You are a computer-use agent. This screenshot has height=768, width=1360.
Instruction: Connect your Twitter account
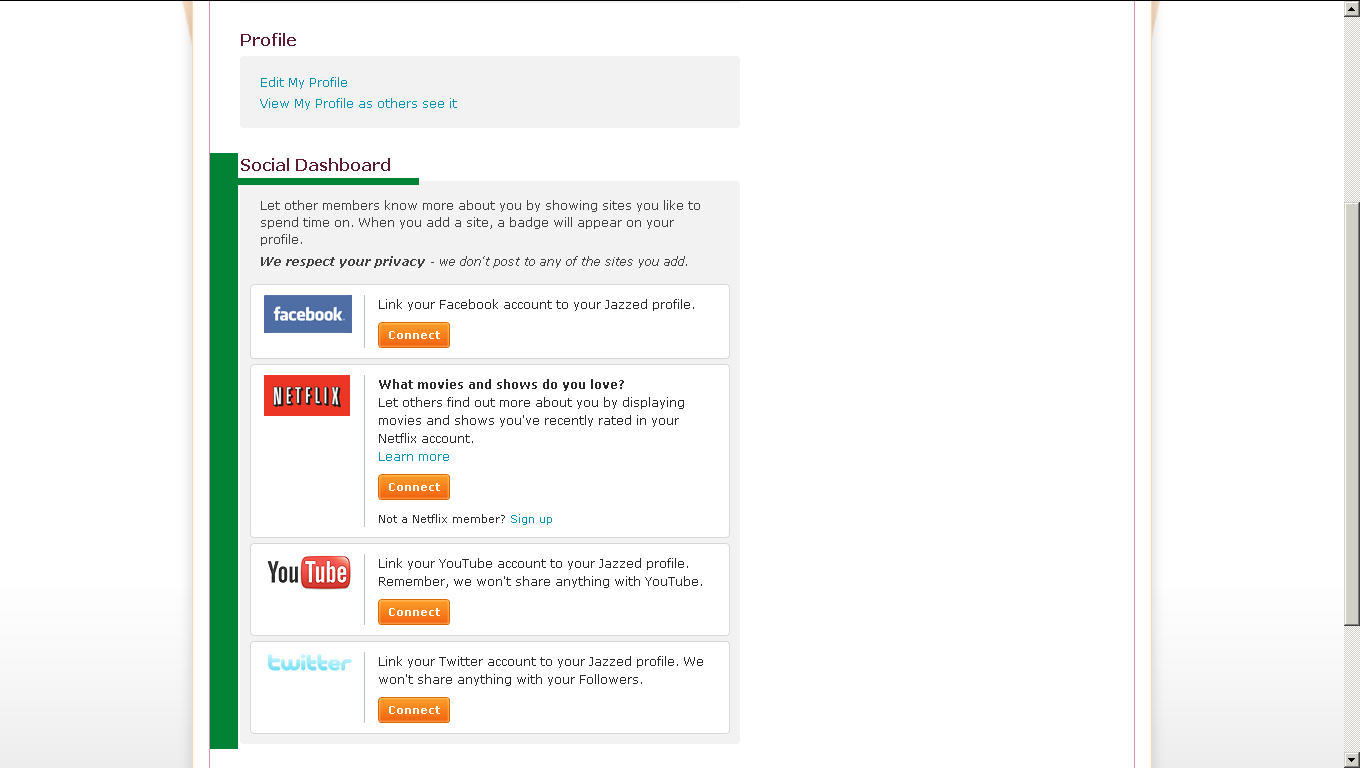click(414, 710)
